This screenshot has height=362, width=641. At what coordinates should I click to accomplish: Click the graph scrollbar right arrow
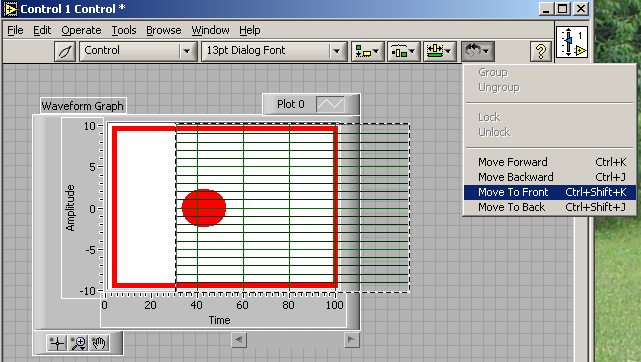[351, 340]
